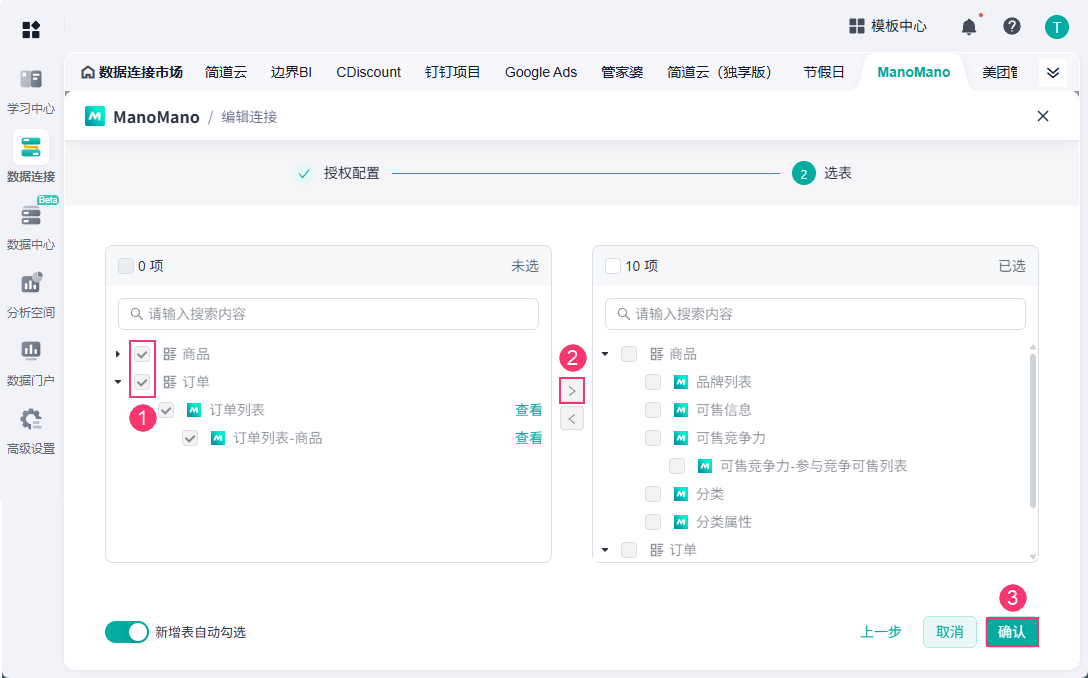1088x678 pixels.
Task: Click 分类属性 table icon
Action: [x=681, y=522]
